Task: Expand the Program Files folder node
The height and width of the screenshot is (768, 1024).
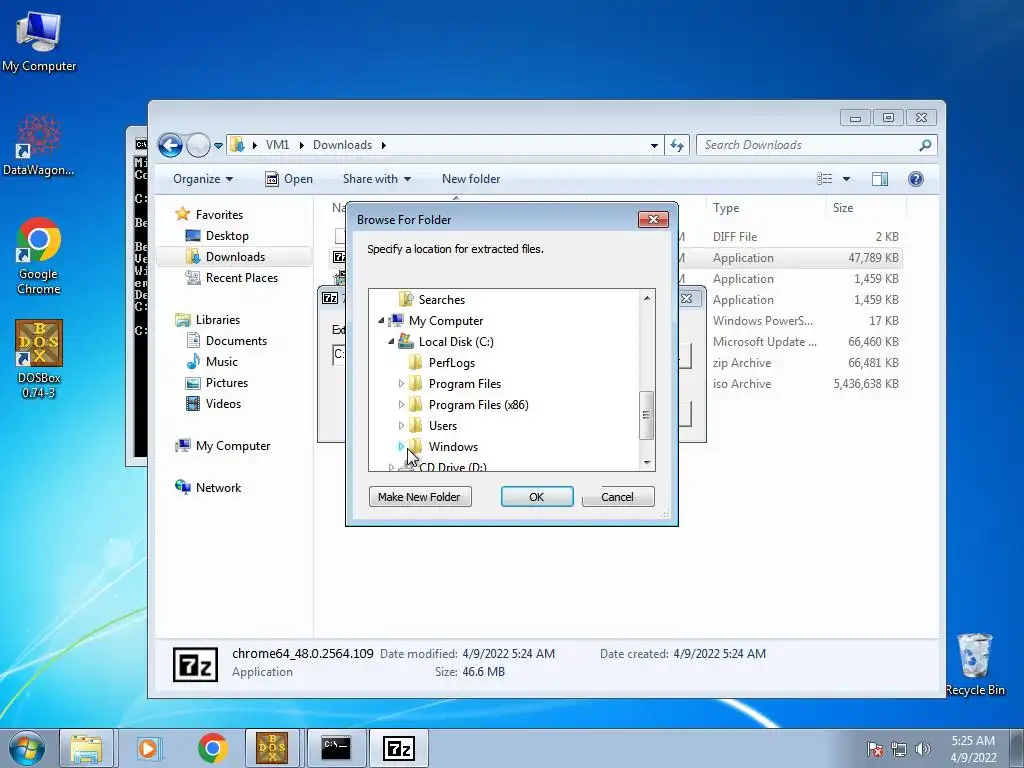Action: point(401,383)
